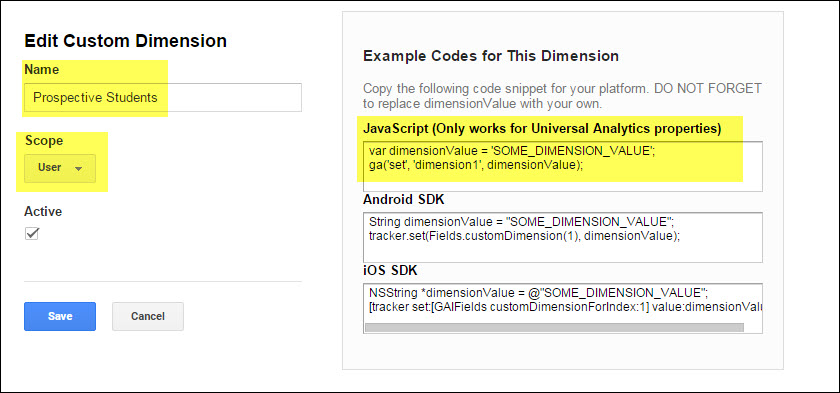840x393 pixels.
Task: Click the line 'tracker.set(Fields.customDimension(1), dimensionValue);'
Action: pos(524,236)
